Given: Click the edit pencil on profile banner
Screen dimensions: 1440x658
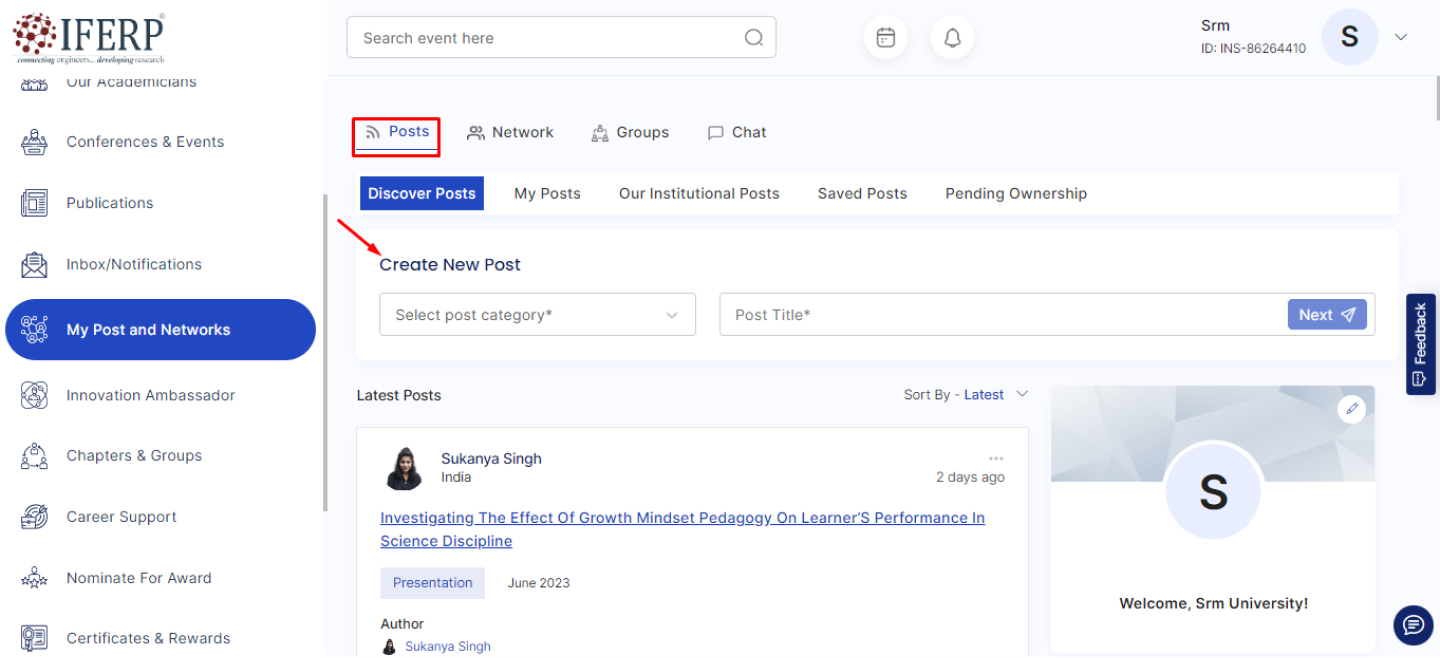Looking at the screenshot, I should click(x=1351, y=408).
